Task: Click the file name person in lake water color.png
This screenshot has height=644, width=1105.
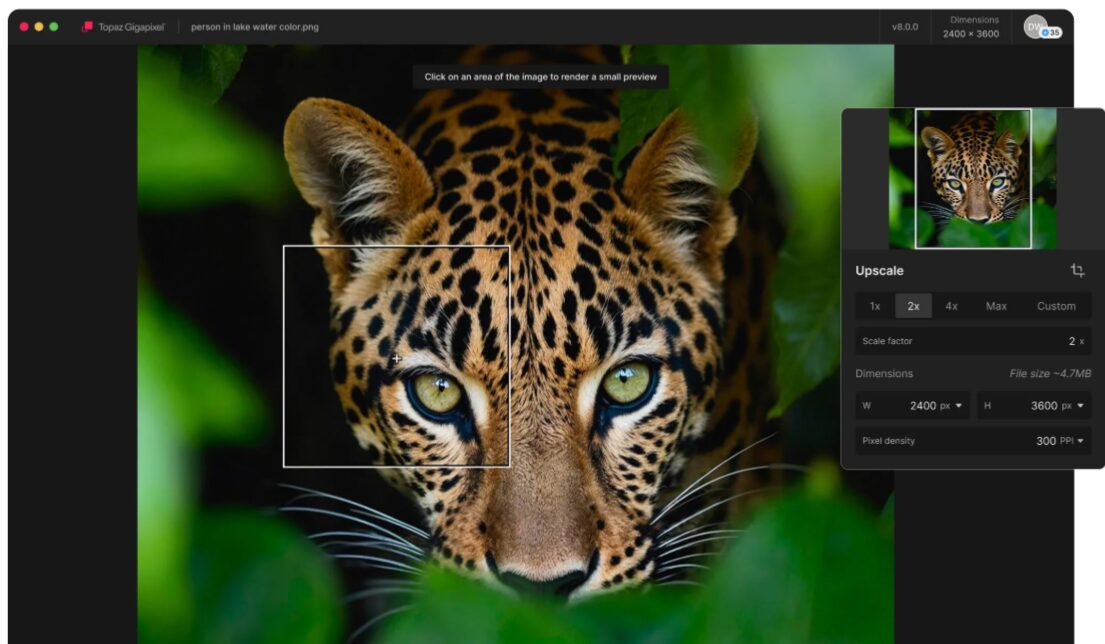Action: coord(255,27)
